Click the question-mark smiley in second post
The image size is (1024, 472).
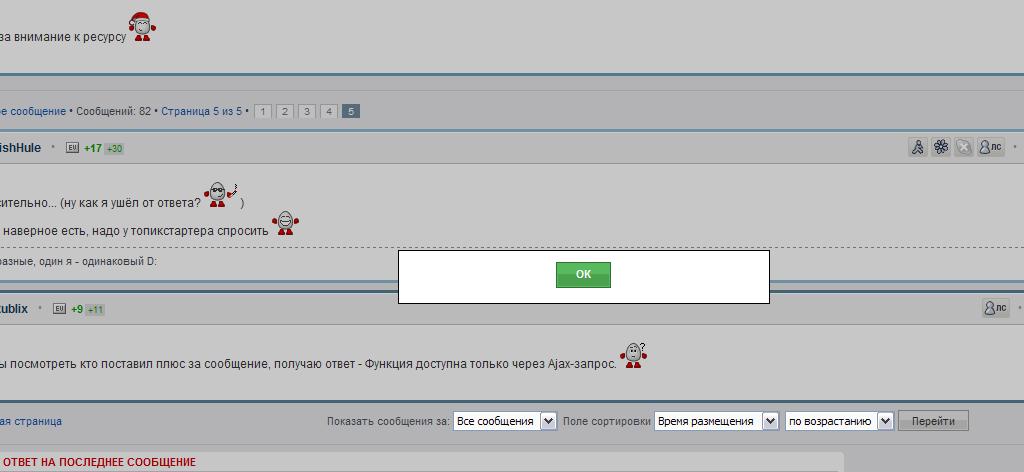pyautogui.click(x=633, y=355)
